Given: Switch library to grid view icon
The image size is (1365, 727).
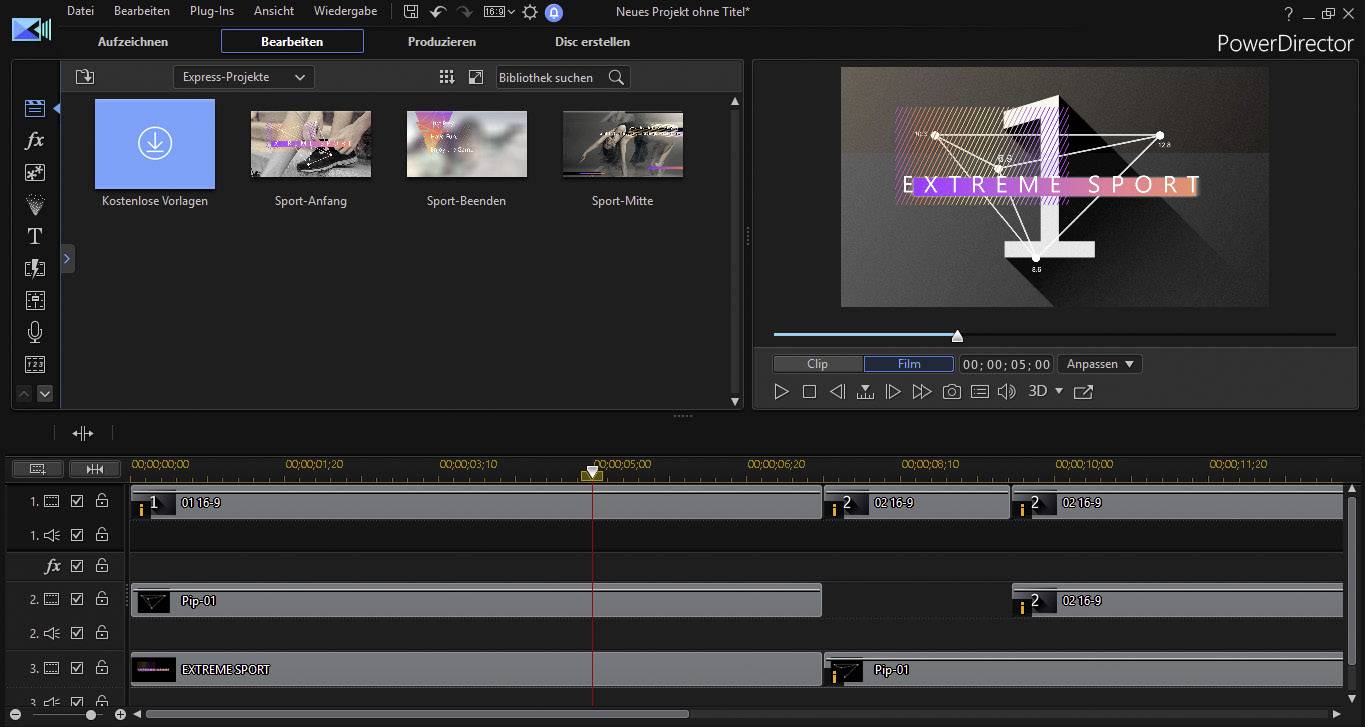Looking at the screenshot, I should pyautogui.click(x=446, y=77).
